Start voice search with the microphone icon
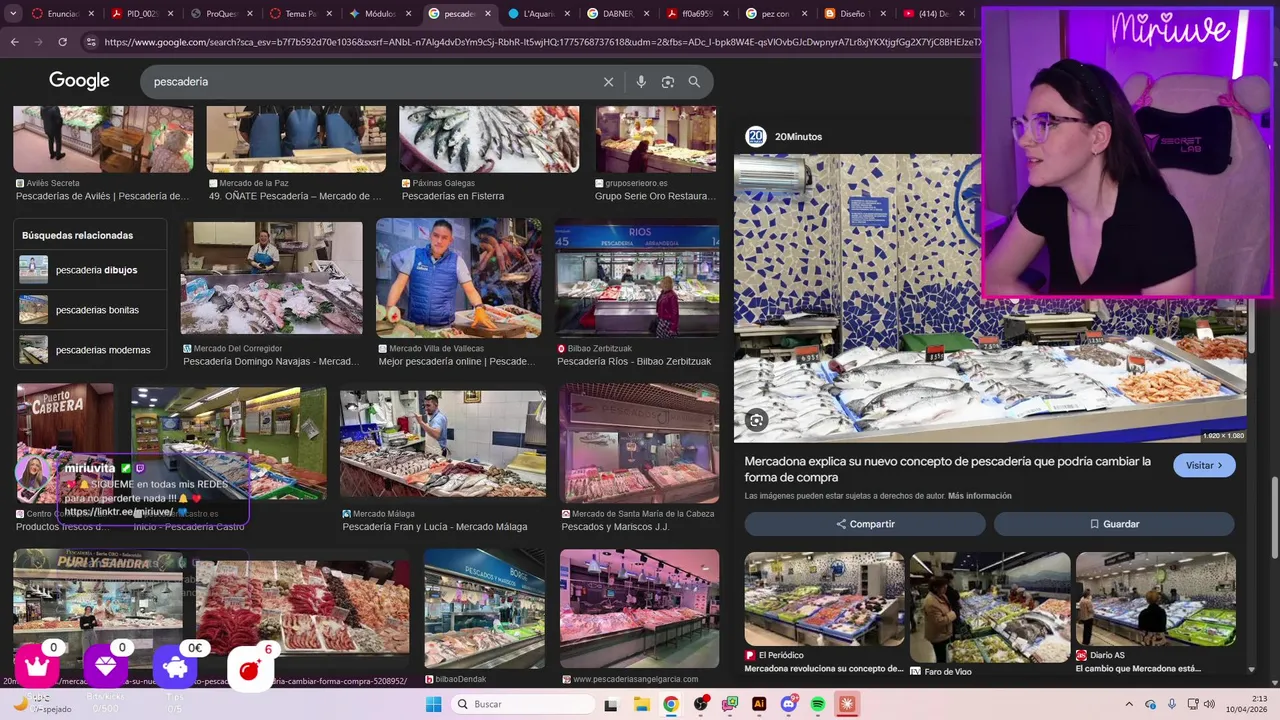 (x=641, y=82)
